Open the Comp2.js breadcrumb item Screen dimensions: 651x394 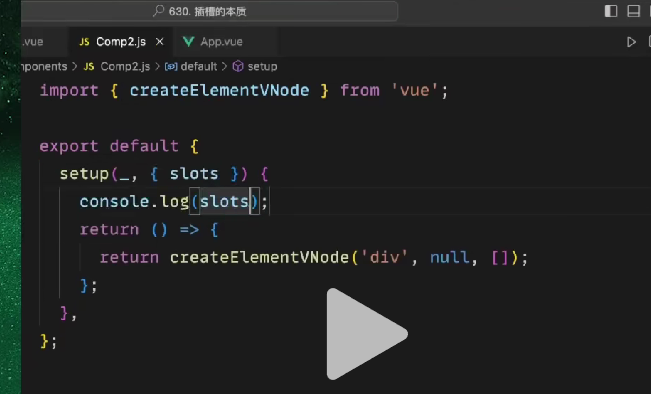(125, 66)
